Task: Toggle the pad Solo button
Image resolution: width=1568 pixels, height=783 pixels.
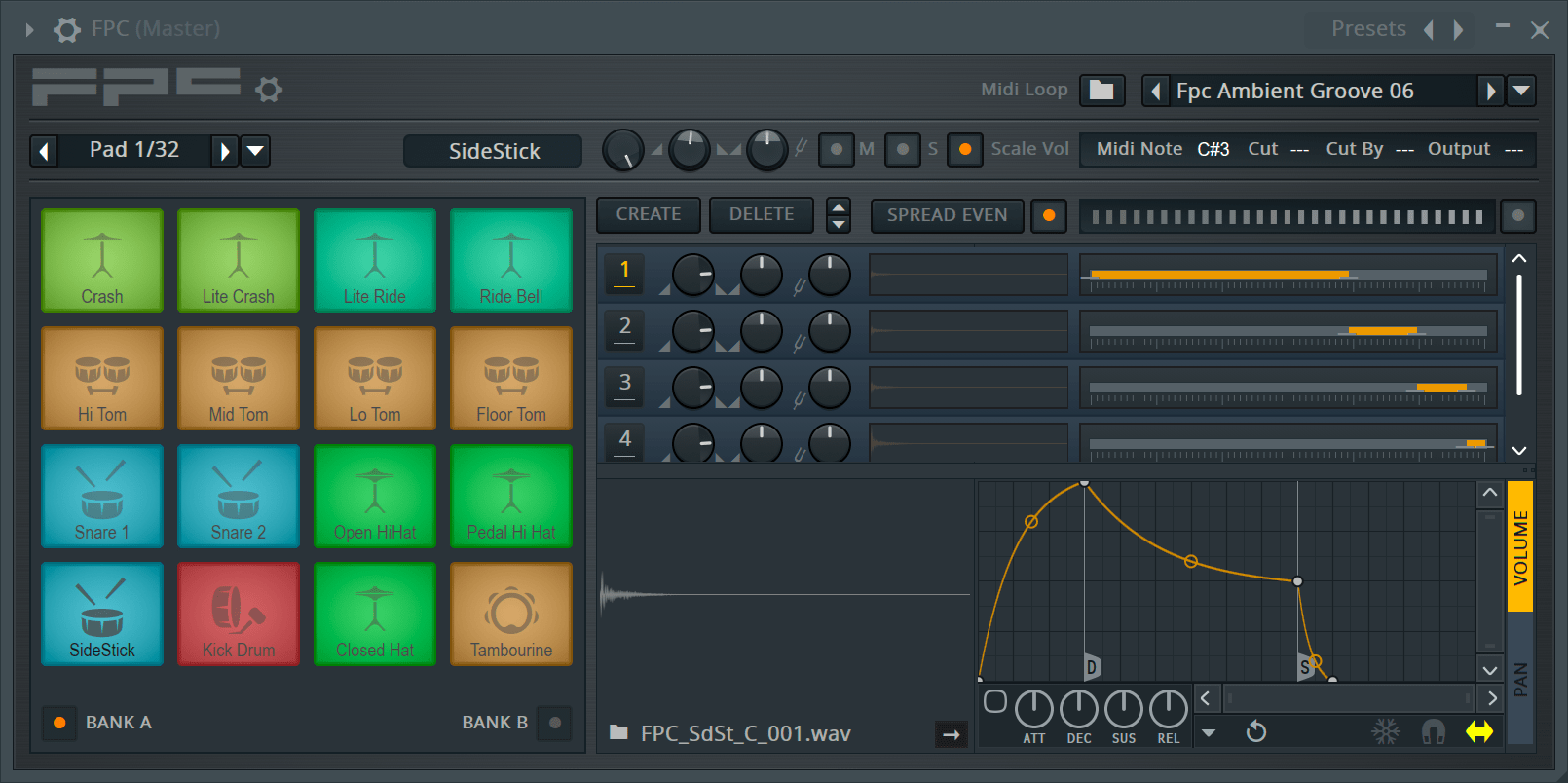Action: point(903,150)
